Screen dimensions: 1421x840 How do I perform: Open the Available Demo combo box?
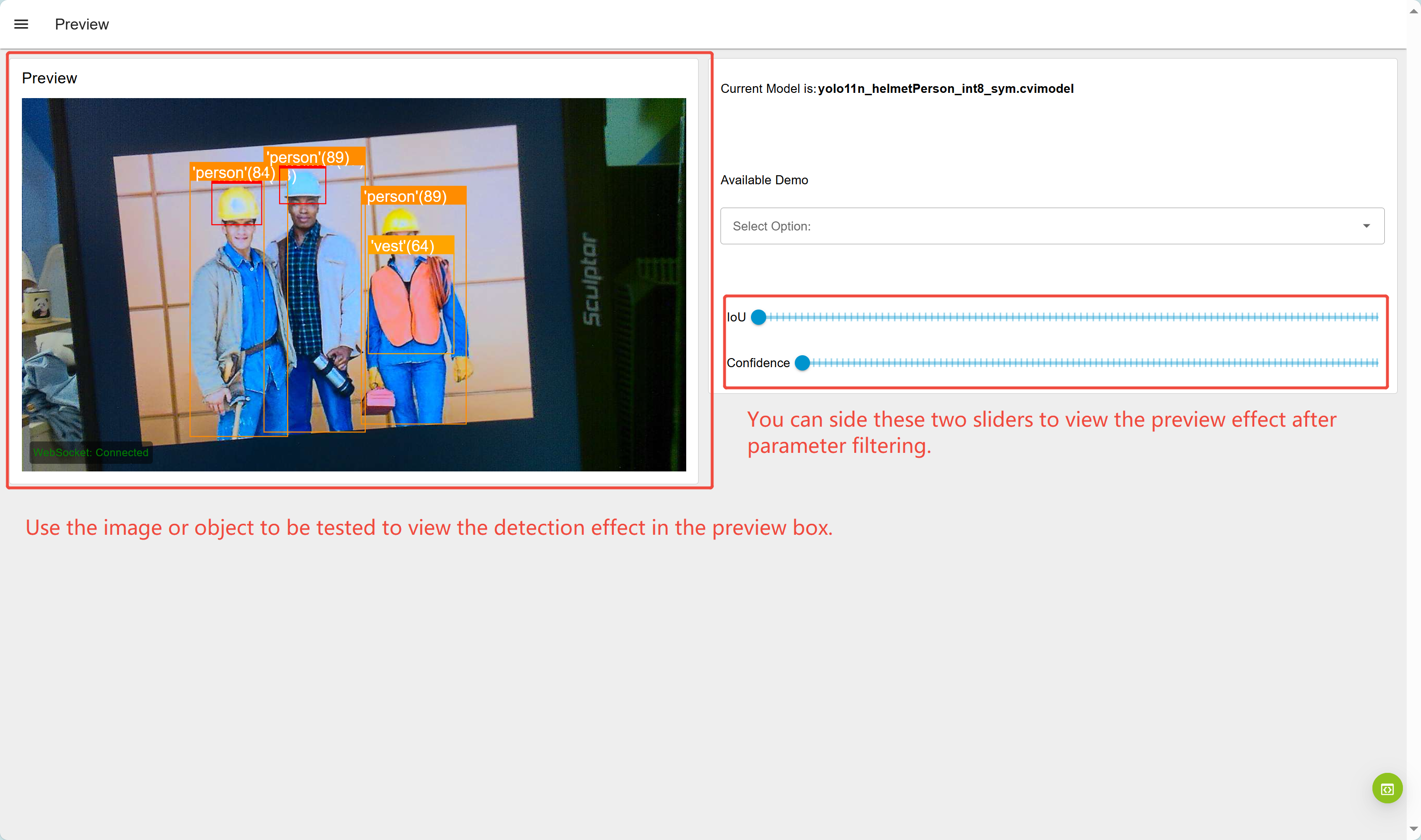[1041, 226]
